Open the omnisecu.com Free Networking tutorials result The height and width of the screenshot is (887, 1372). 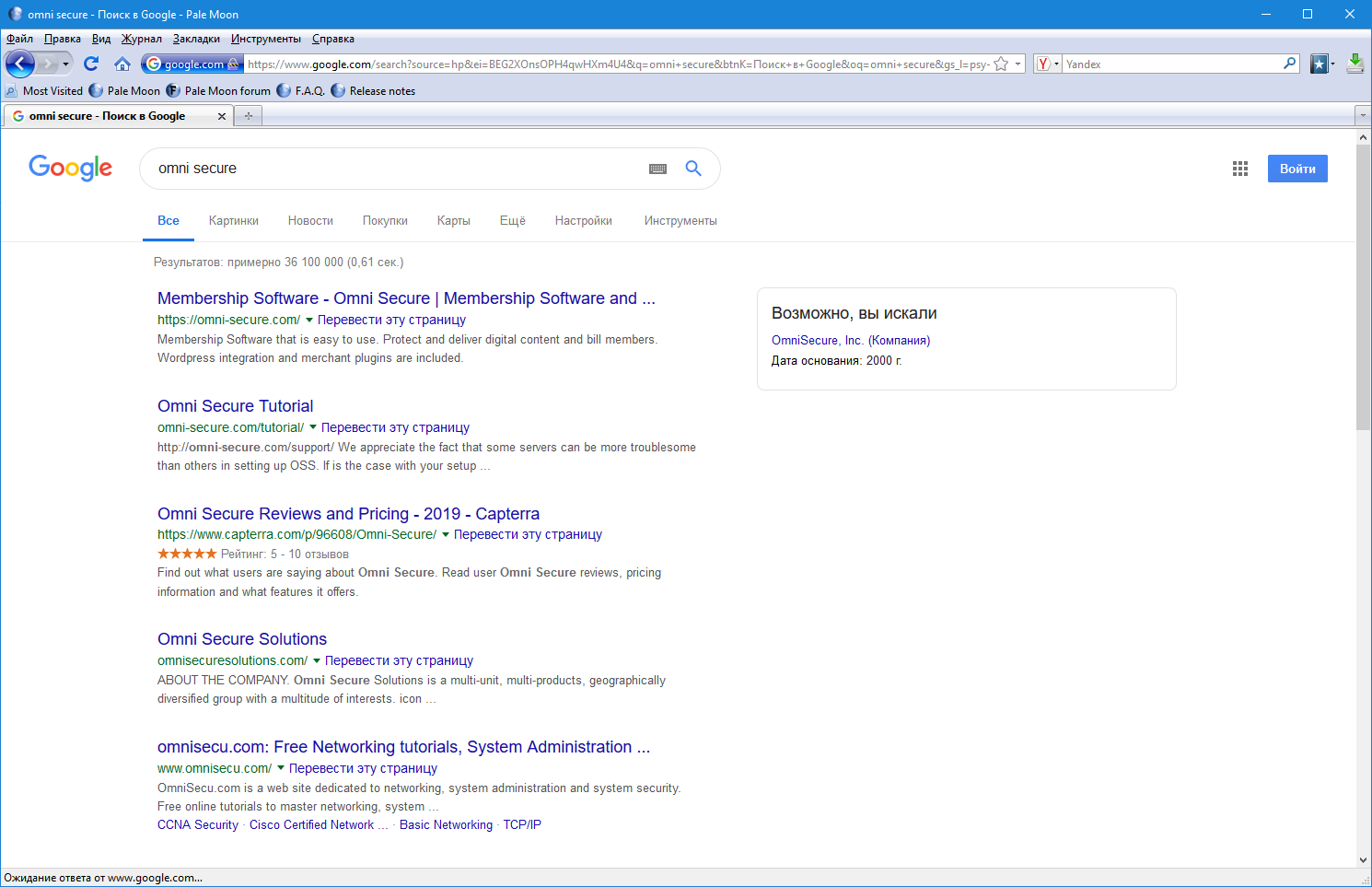pos(403,747)
